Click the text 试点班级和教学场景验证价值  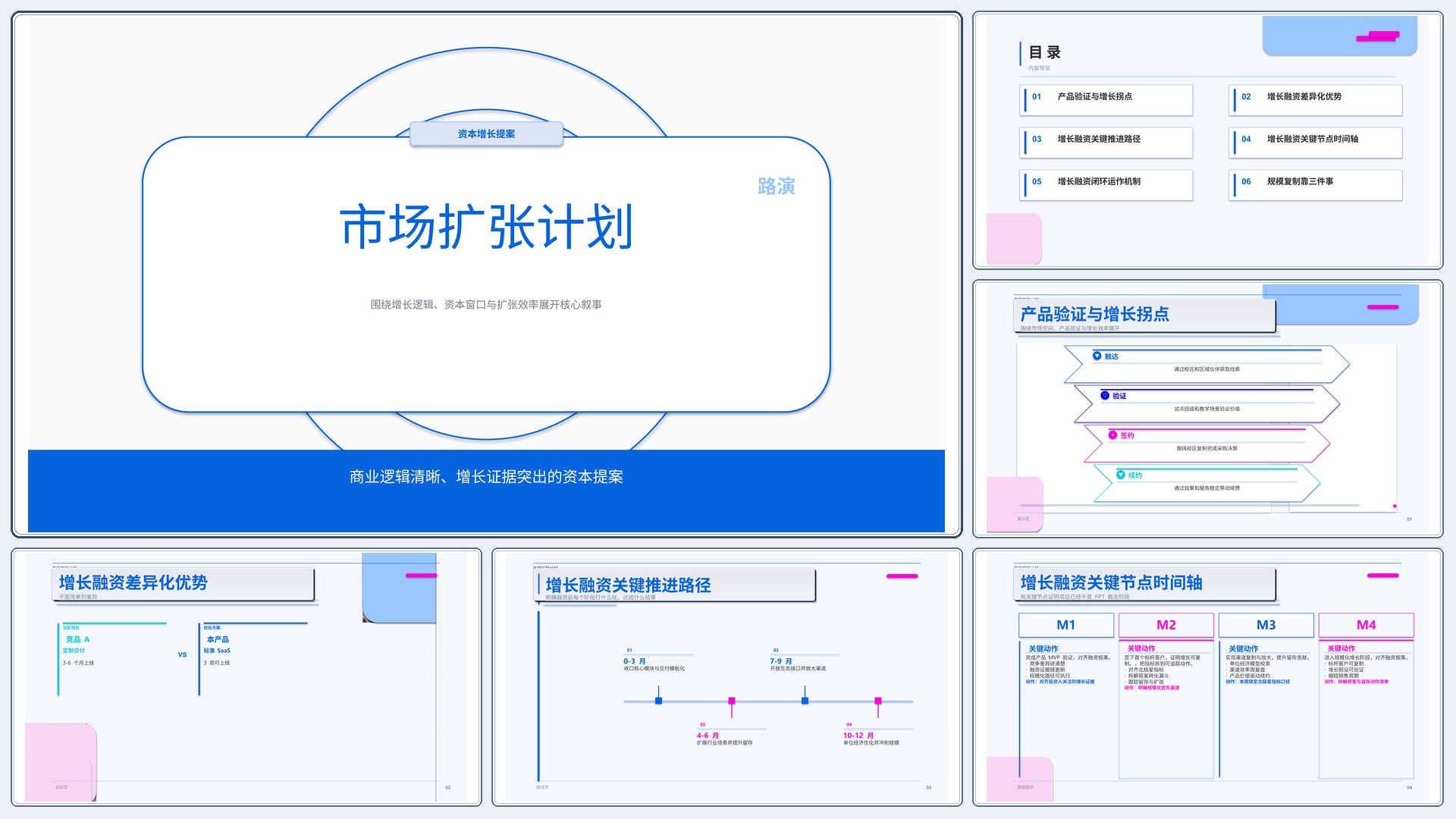pyautogui.click(x=1207, y=409)
